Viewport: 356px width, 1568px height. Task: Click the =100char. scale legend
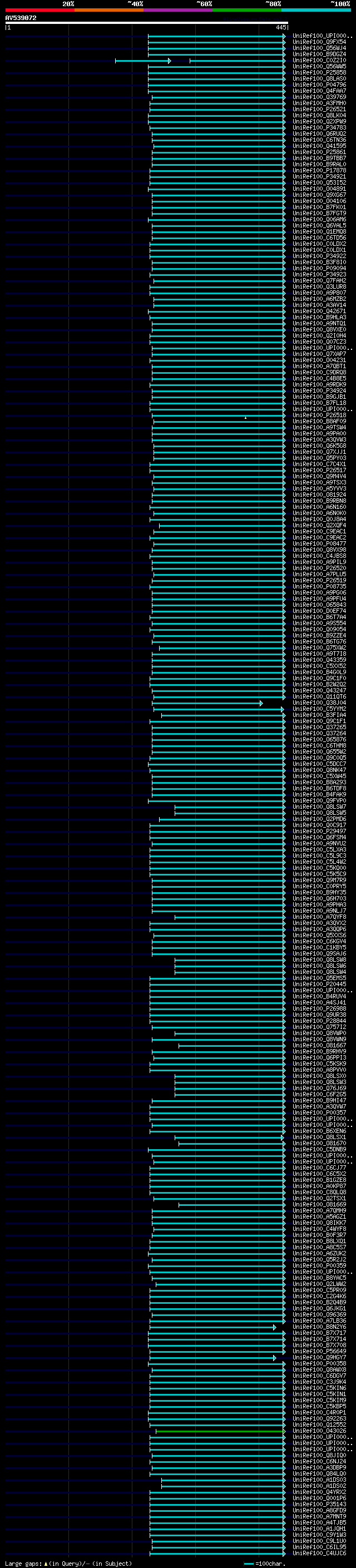point(264,1563)
